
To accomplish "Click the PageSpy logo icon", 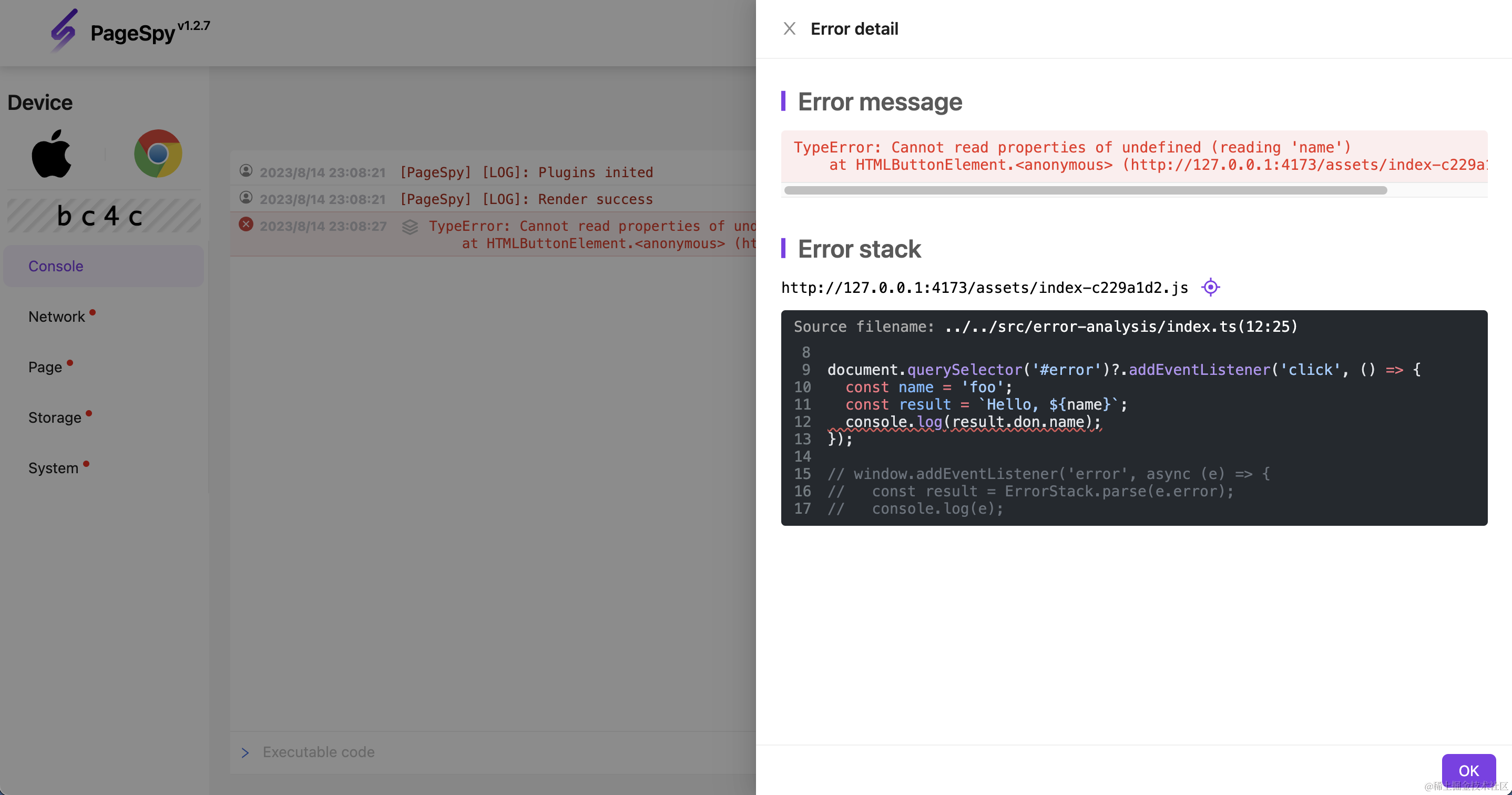I will (x=64, y=30).
